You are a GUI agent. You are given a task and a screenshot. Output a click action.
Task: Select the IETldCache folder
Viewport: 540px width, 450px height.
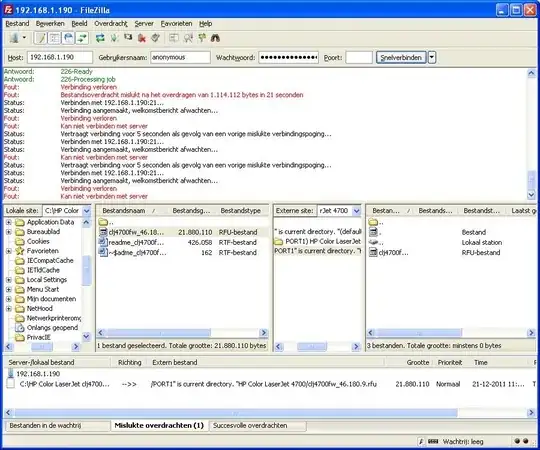tap(43, 270)
